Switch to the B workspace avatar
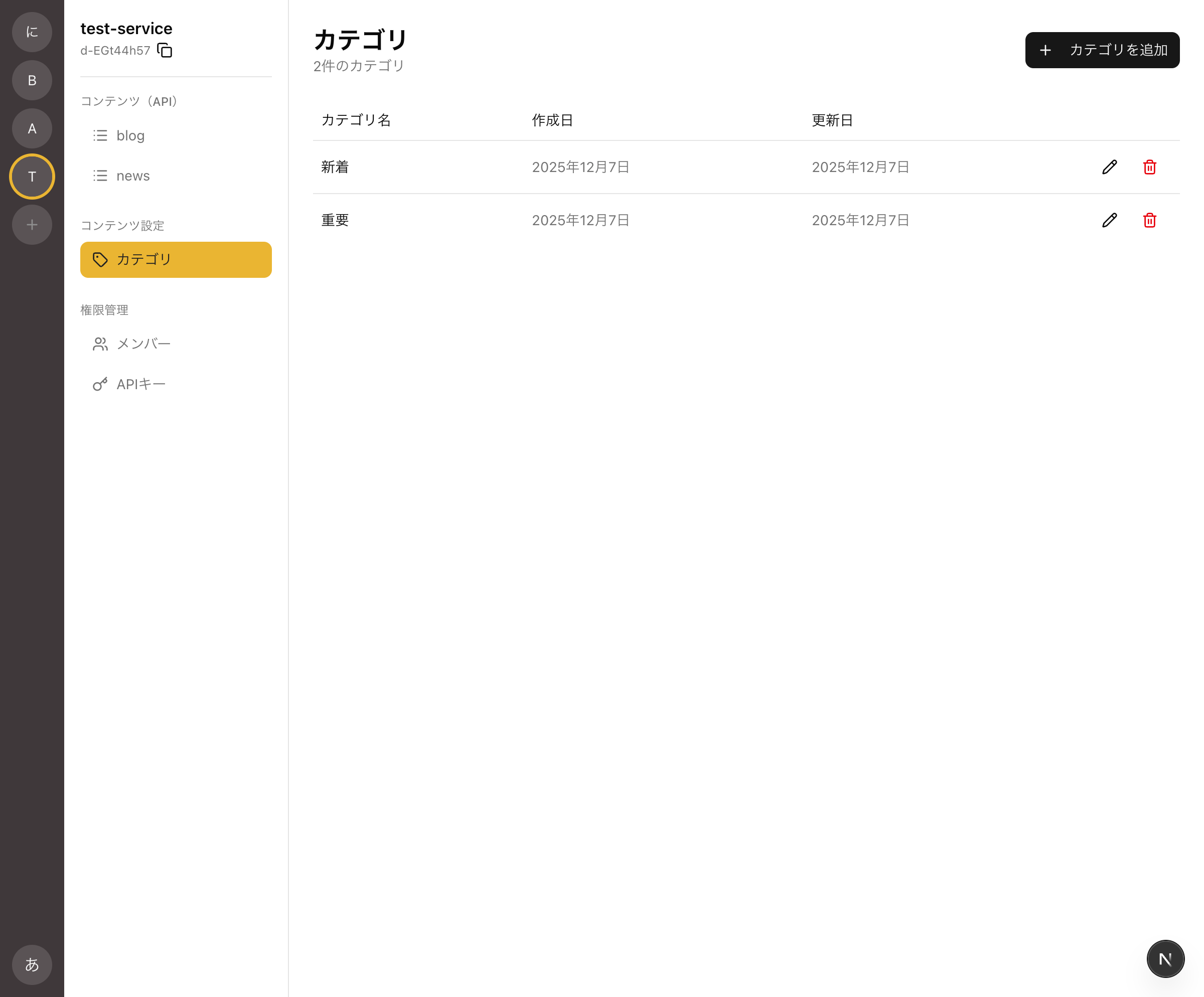 pyautogui.click(x=32, y=80)
